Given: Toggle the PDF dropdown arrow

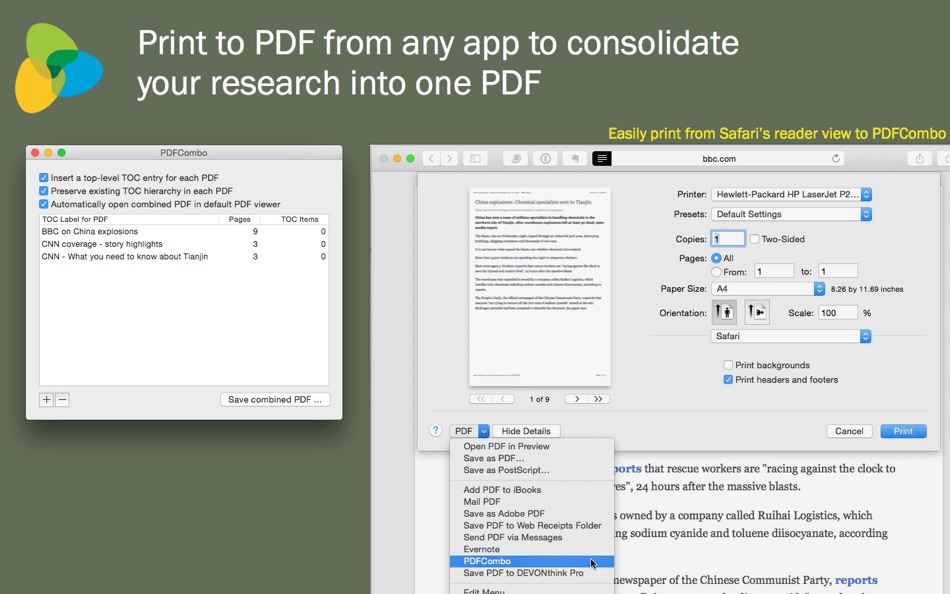Looking at the screenshot, I should [483, 431].
